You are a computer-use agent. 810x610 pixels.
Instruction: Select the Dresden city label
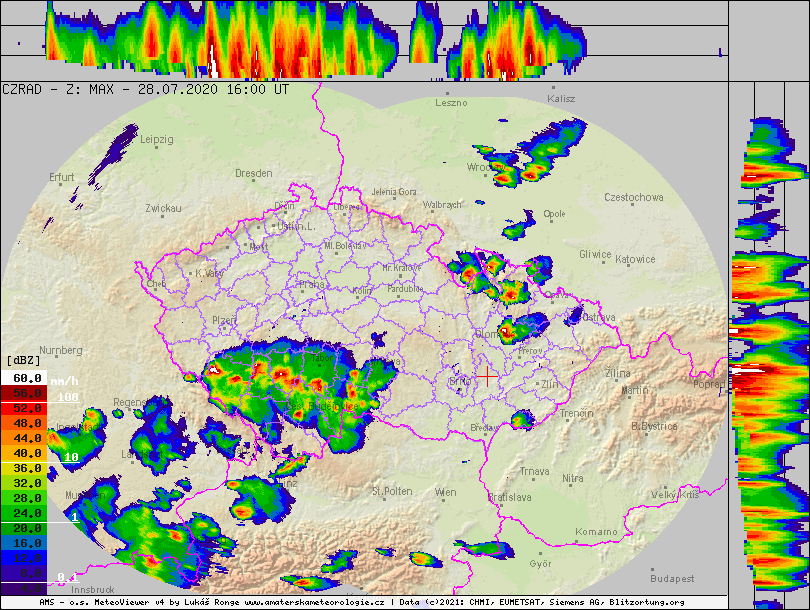coord(253,173)
